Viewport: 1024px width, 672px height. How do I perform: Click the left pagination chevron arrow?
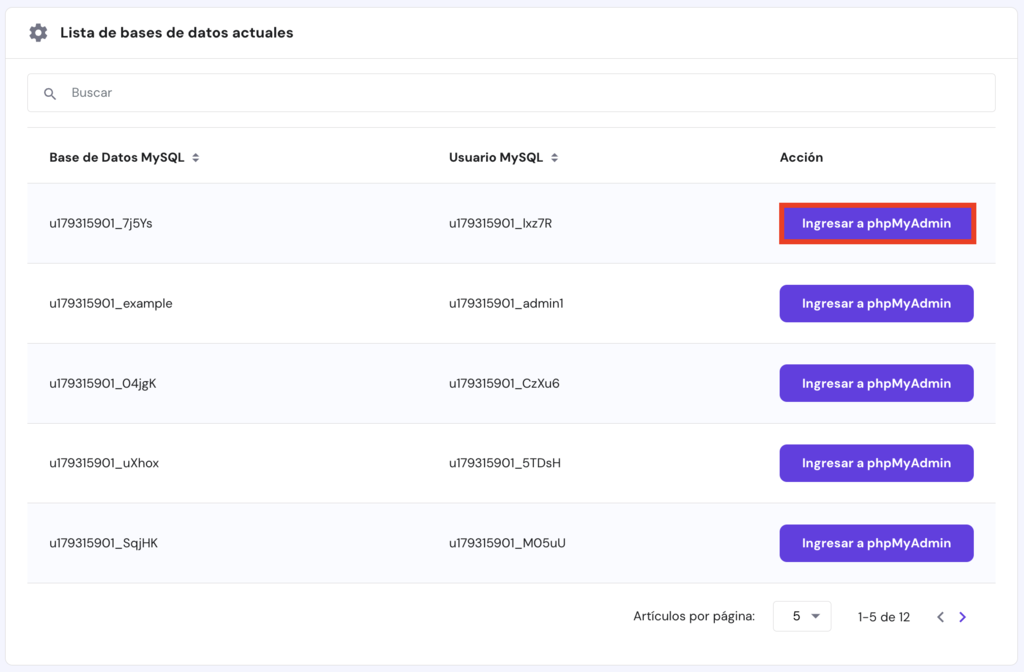[x=940, y=617]
